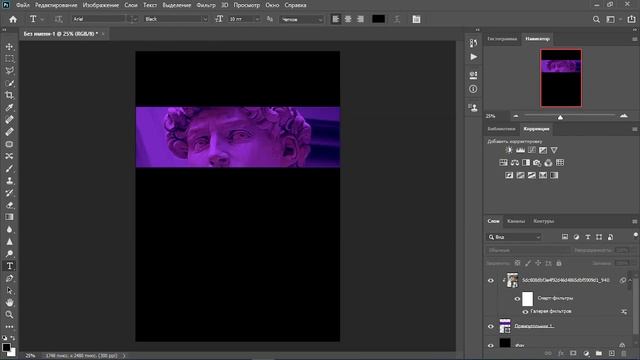Select the Horizontal Type tool

click(x=9, y=266)
